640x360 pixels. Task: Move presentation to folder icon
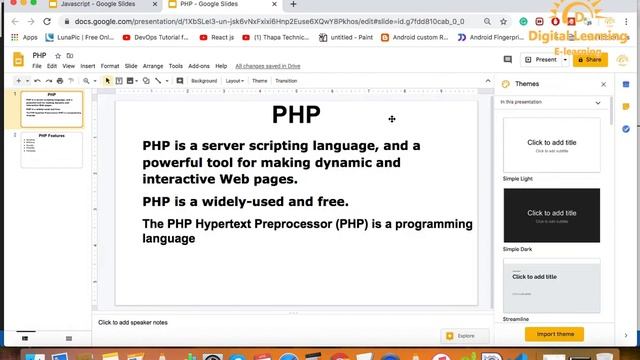[x=70, y=56]
